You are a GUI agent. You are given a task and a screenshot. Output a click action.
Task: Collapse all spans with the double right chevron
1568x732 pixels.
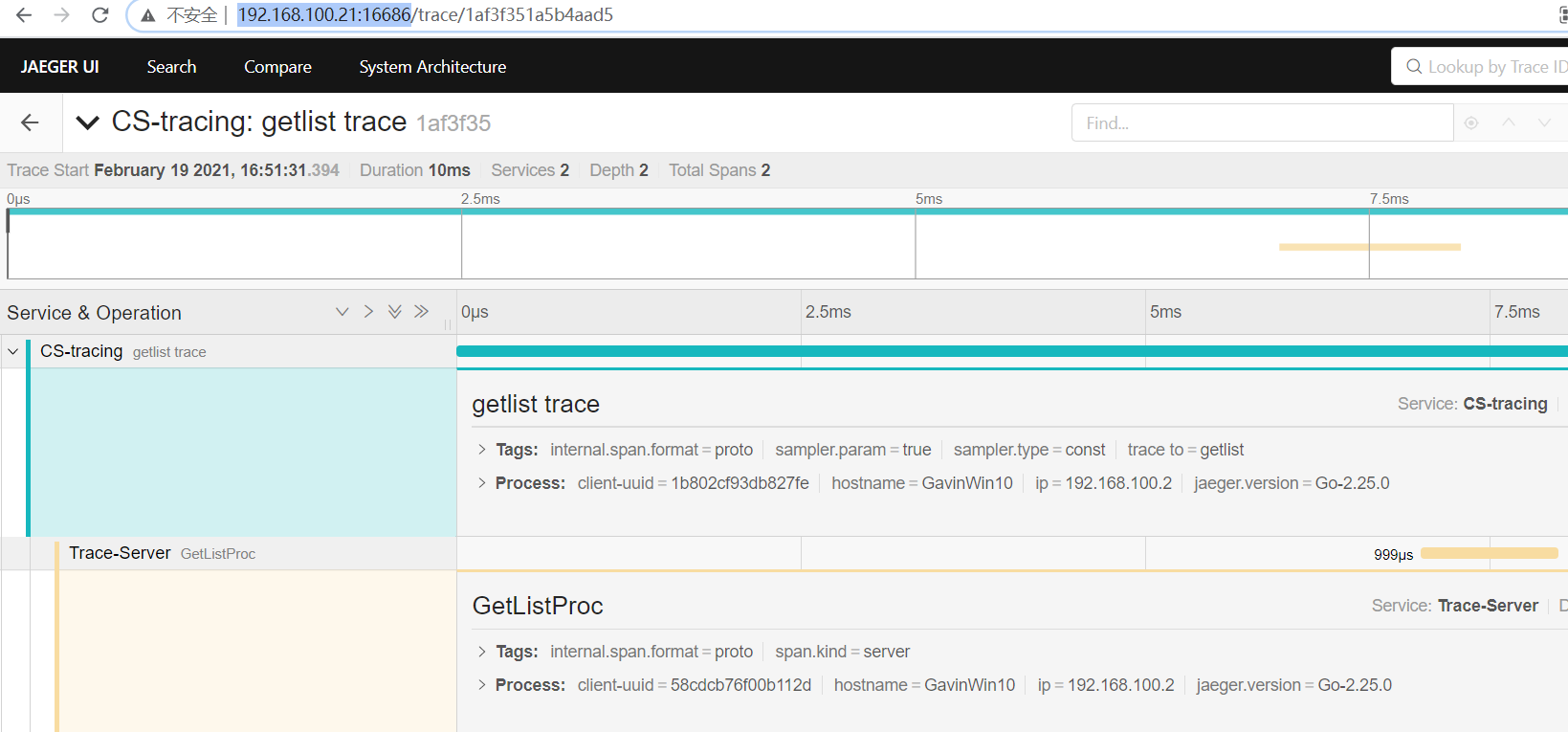tap(421, 312)
